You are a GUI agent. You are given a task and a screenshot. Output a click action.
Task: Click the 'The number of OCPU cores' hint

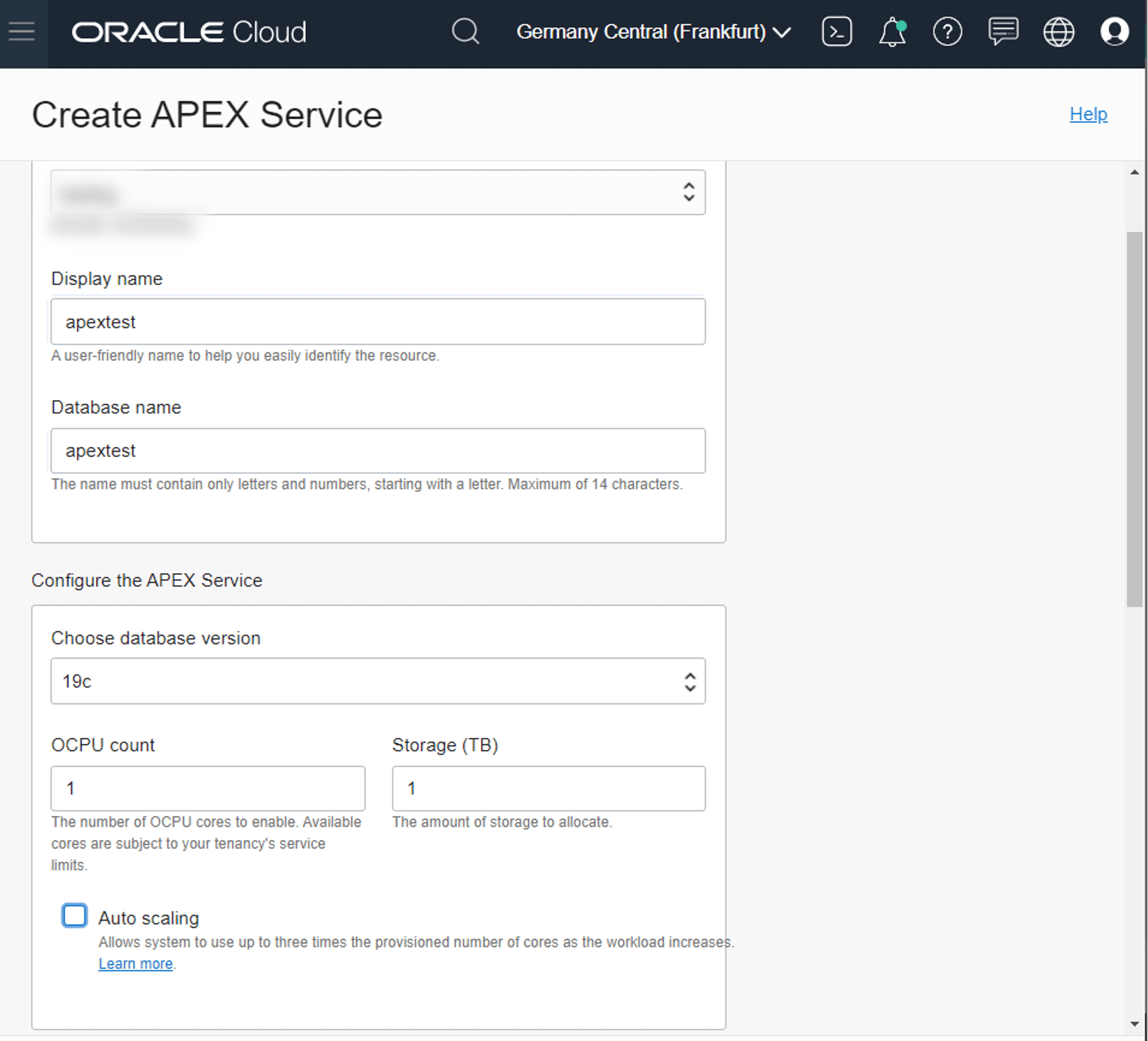[x=206, y=843]
